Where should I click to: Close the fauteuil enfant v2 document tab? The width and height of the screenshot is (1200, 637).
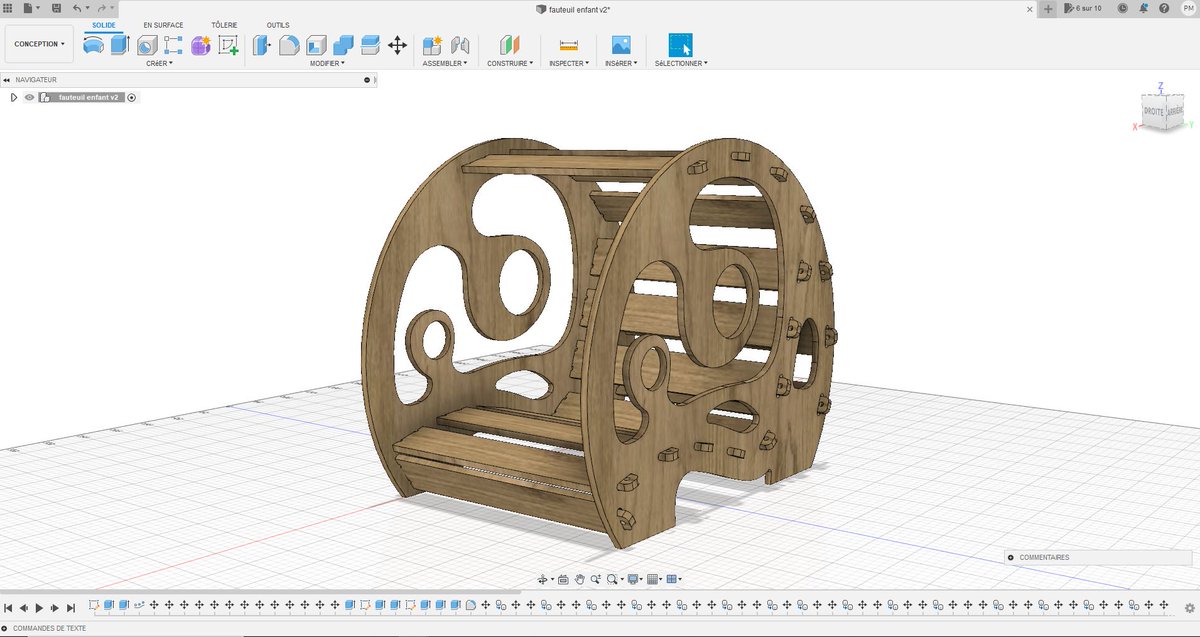tap(1030, 8)
